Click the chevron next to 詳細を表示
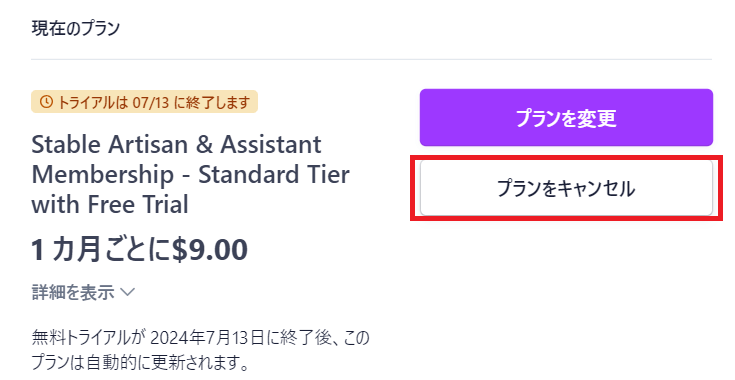Screen dimensions: 735x380 (127, 293)
